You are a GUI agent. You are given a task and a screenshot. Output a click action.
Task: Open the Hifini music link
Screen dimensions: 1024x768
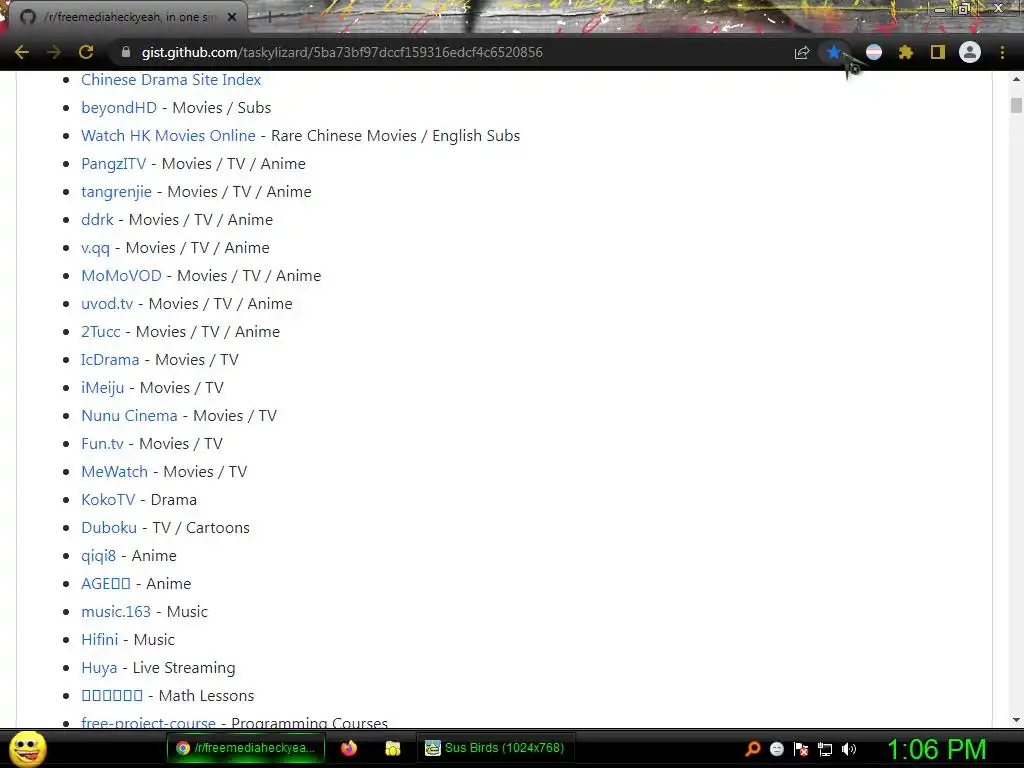[100, 640]
